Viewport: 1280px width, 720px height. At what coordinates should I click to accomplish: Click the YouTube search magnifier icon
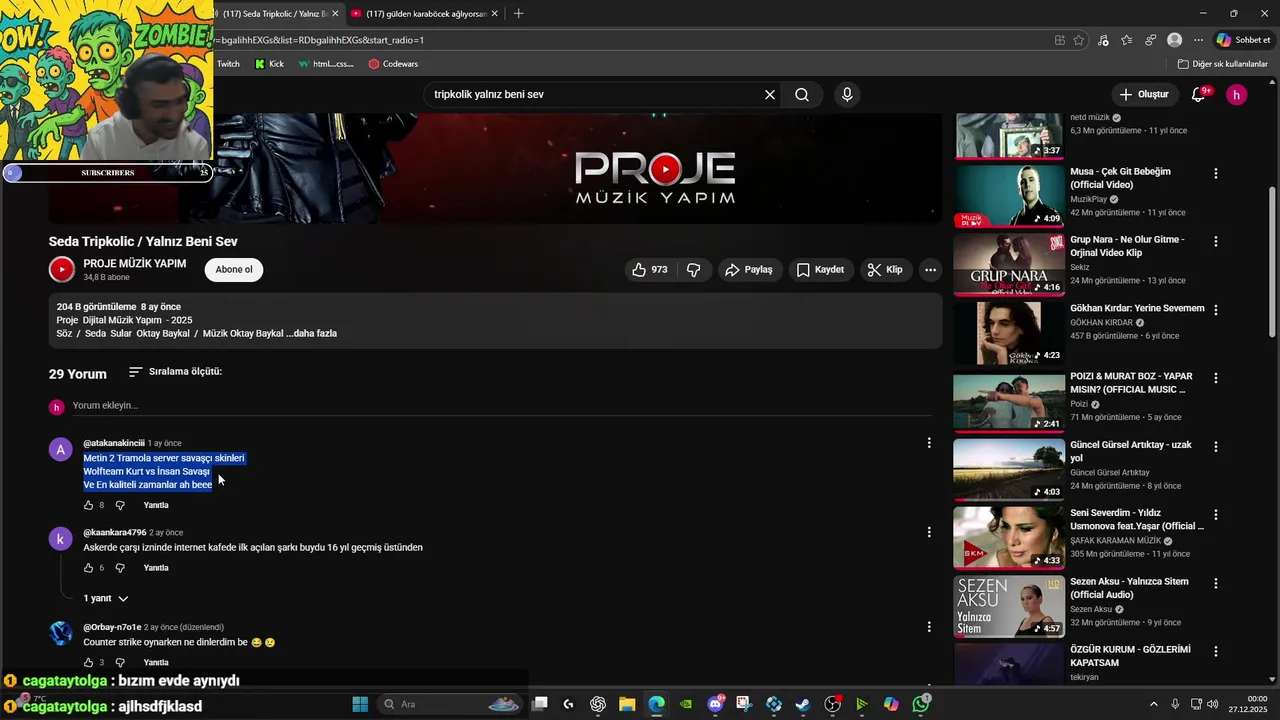[802, 95]
